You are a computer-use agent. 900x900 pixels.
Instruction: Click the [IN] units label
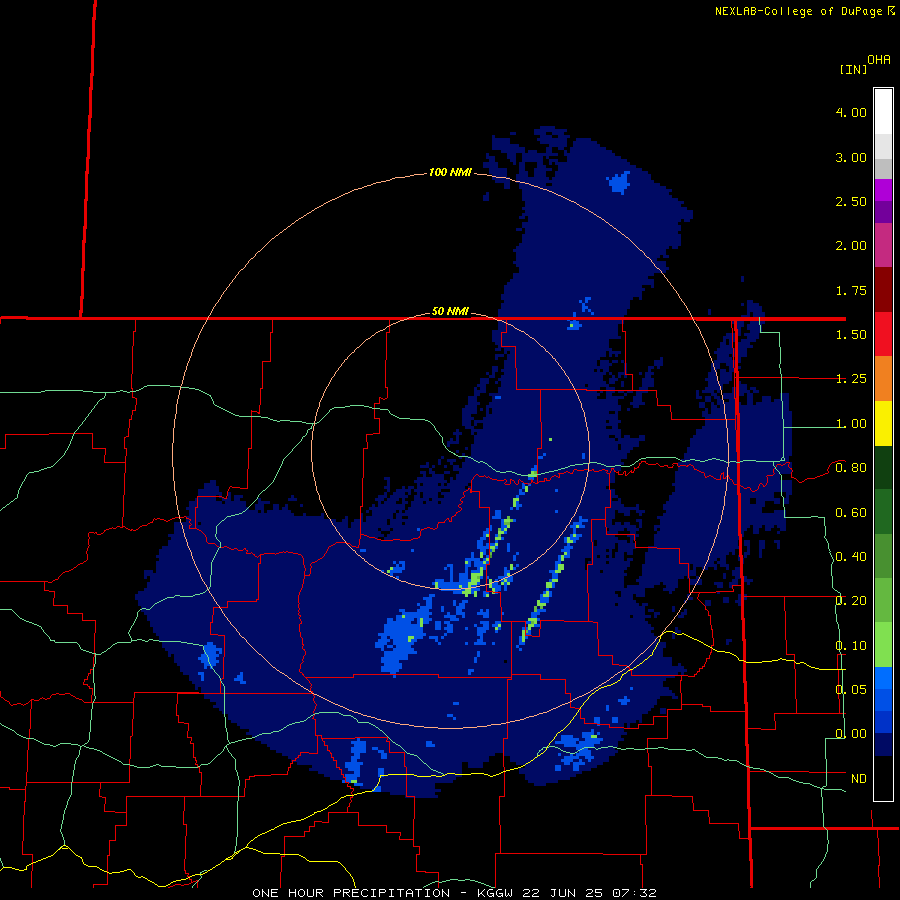(853, 69)
